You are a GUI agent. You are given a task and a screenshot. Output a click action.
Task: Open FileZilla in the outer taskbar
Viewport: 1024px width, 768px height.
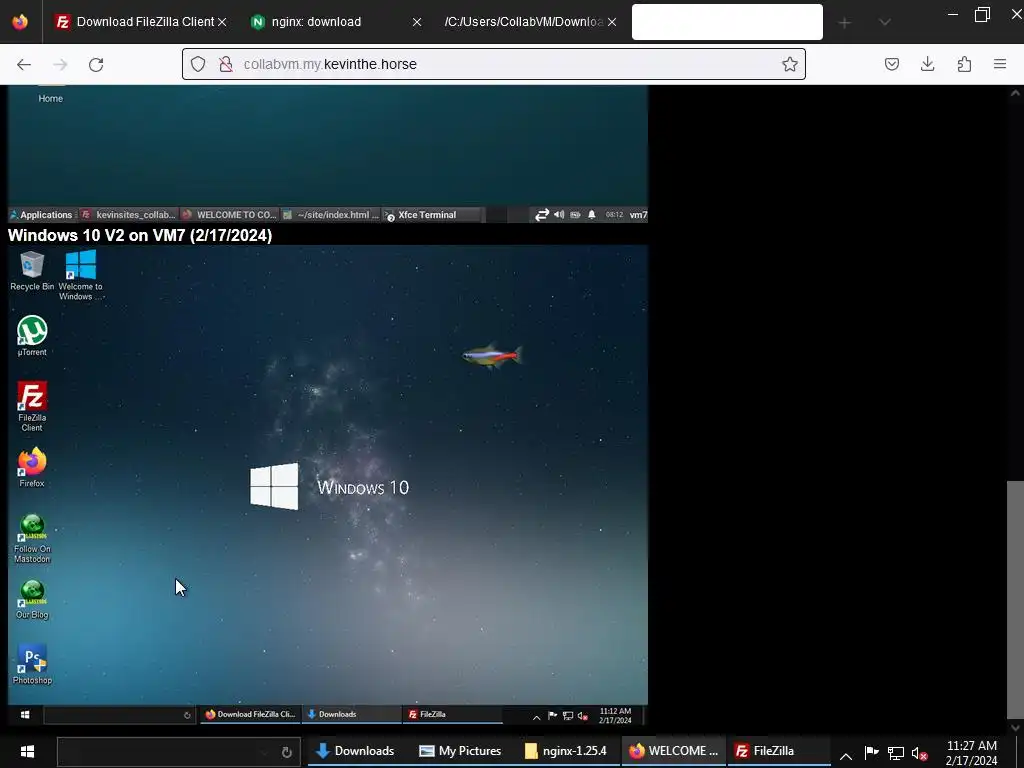pyautogui.click(x=776, y=751)
